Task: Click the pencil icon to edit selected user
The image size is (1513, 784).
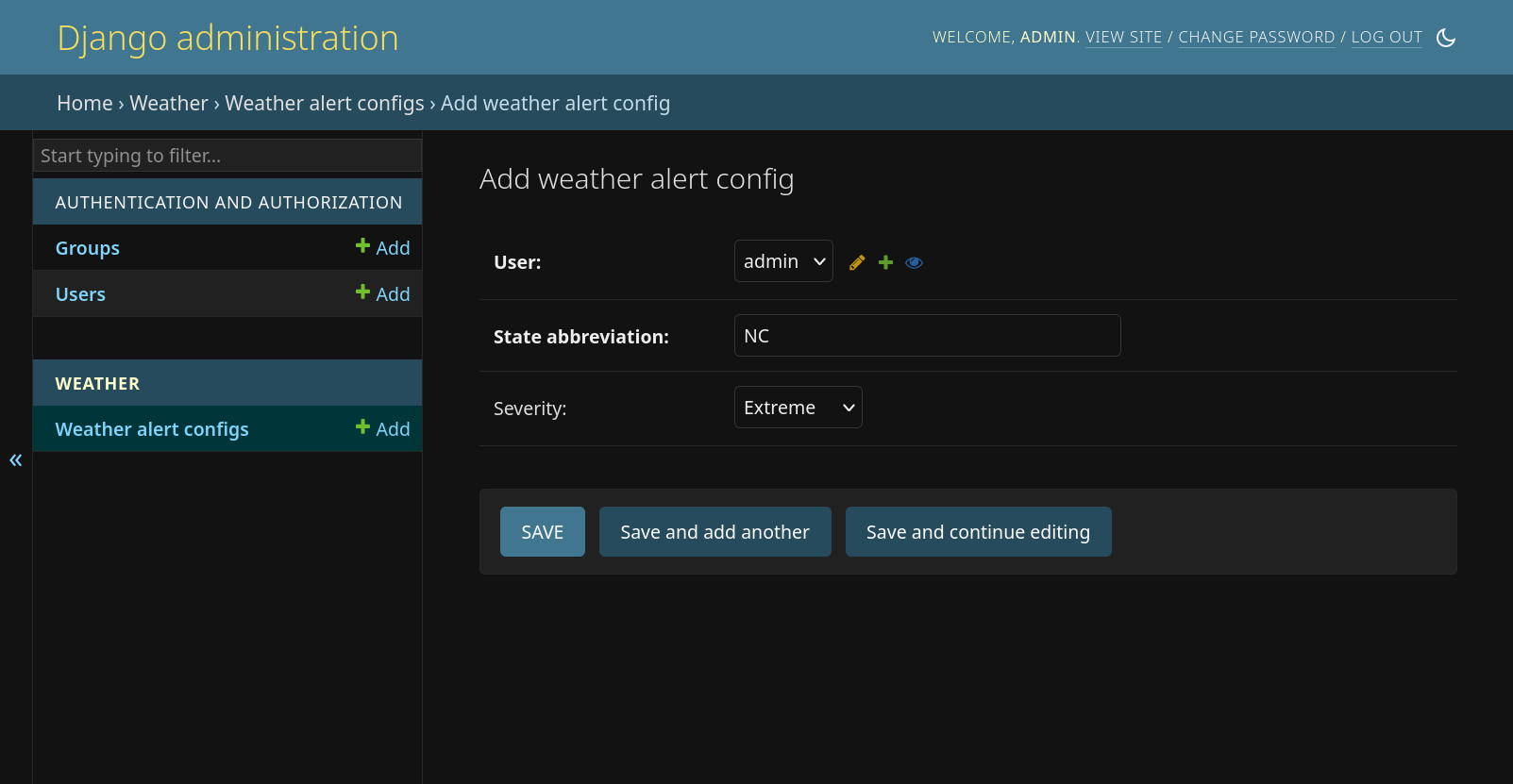Action: tap(857, 263)
